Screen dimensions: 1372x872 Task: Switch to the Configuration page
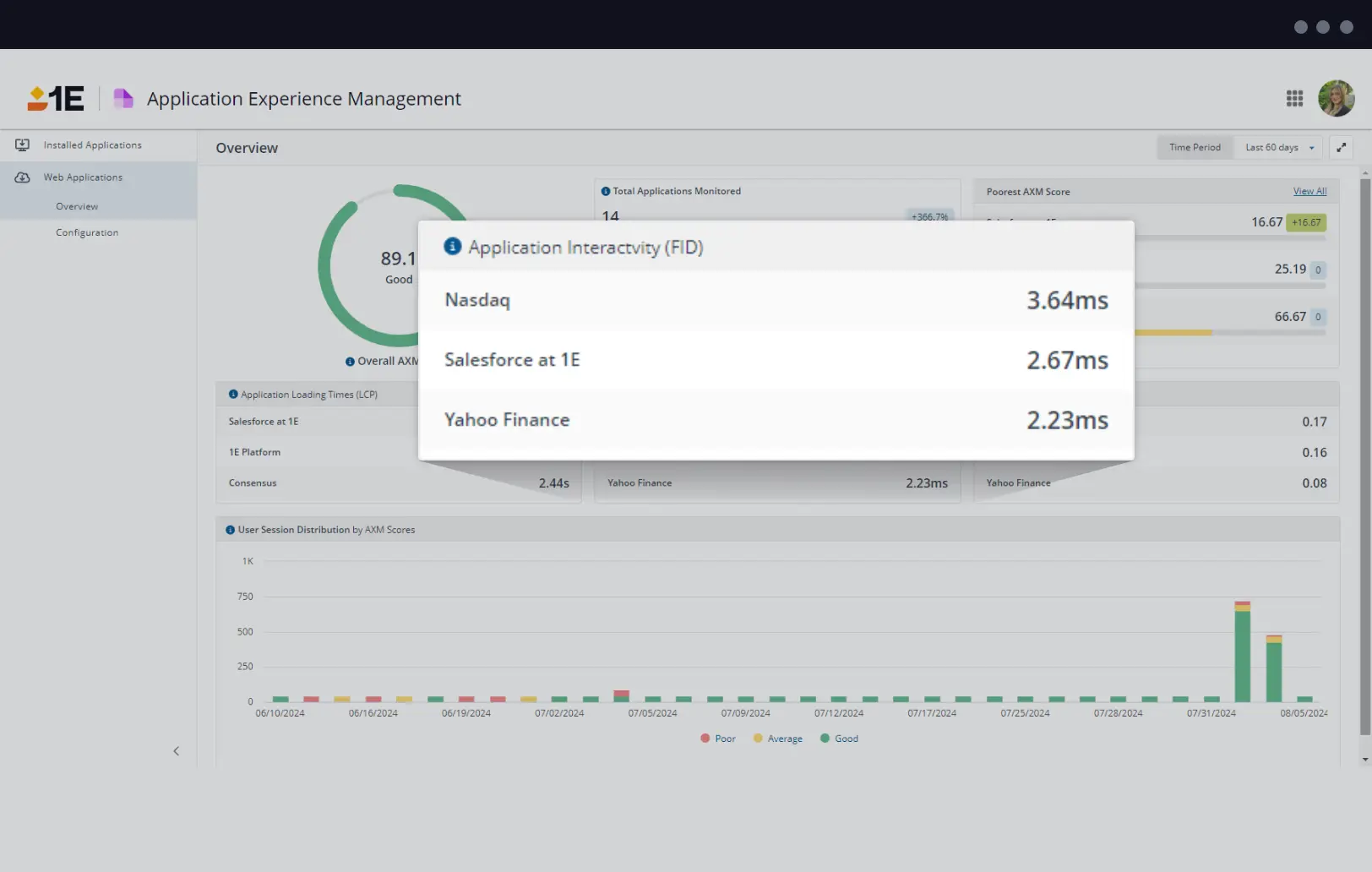point(87,232)
